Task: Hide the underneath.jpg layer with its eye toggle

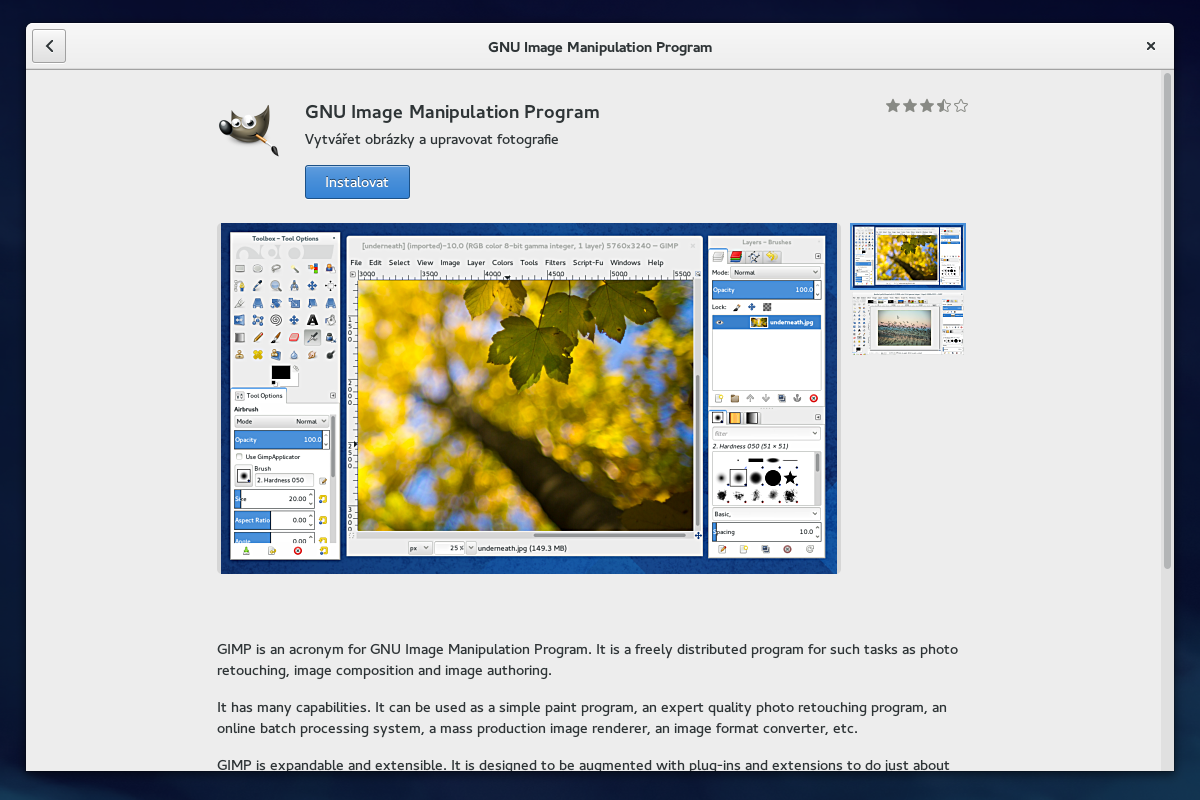Action: (720, 323)
